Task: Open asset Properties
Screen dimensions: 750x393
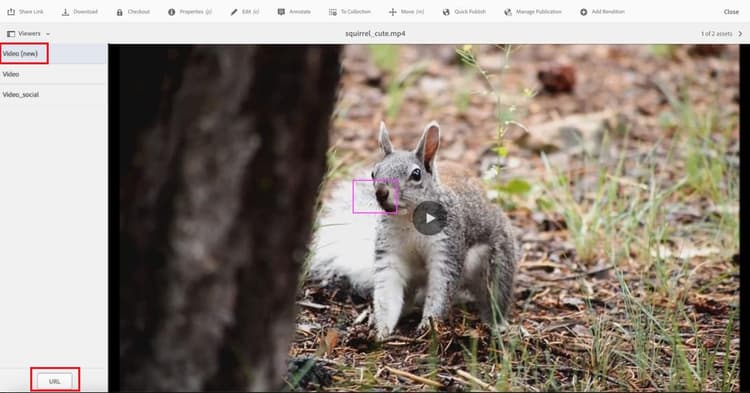Action: tap(190, 11)
